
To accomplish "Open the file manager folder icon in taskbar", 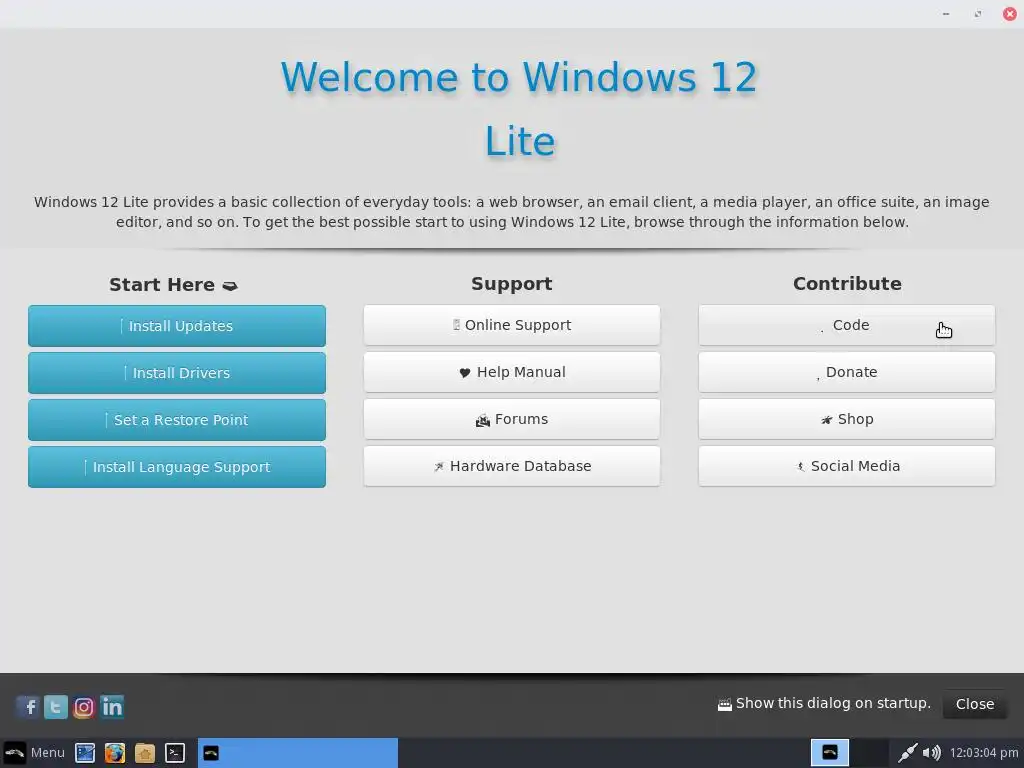I will click(x=144, y=753).
